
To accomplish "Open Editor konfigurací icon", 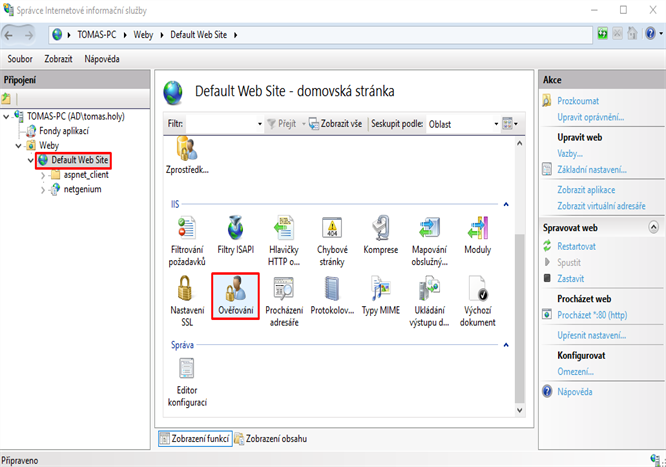I will tap(187, 382).
